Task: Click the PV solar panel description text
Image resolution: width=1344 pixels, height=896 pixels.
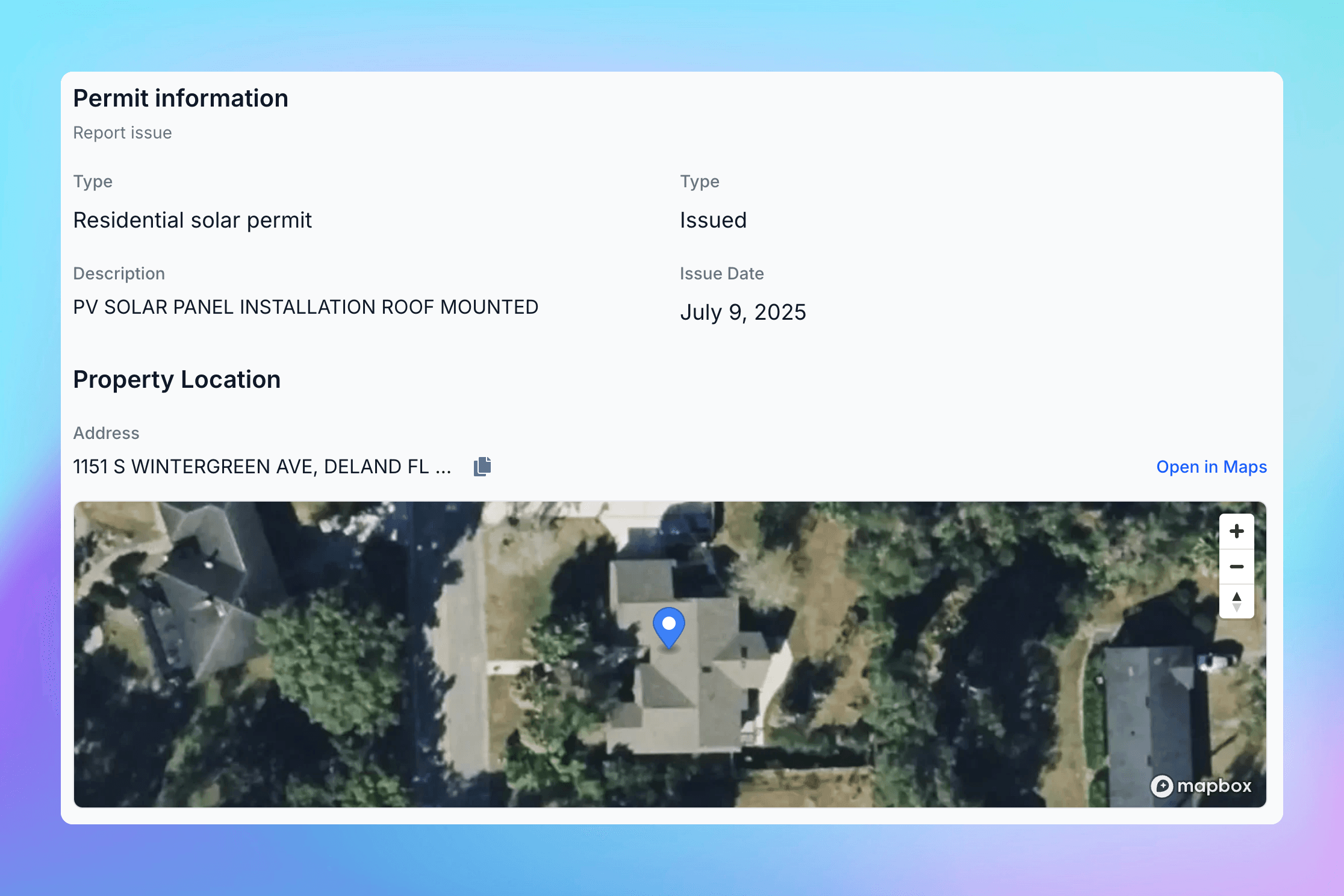Action: click(x=305, y=307)
